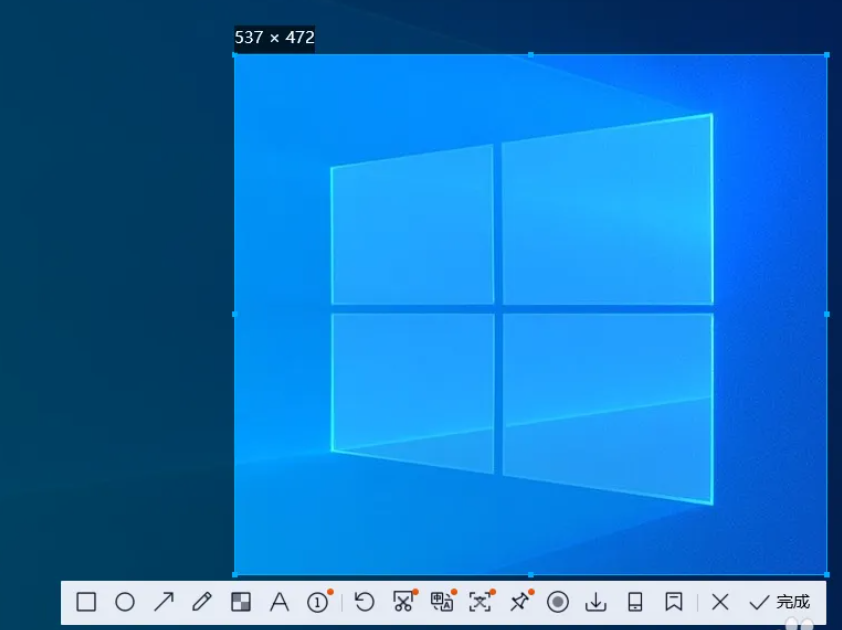The image size is (842, 630).
Task: Select the text annotation tool
Action: click(280, 602)
